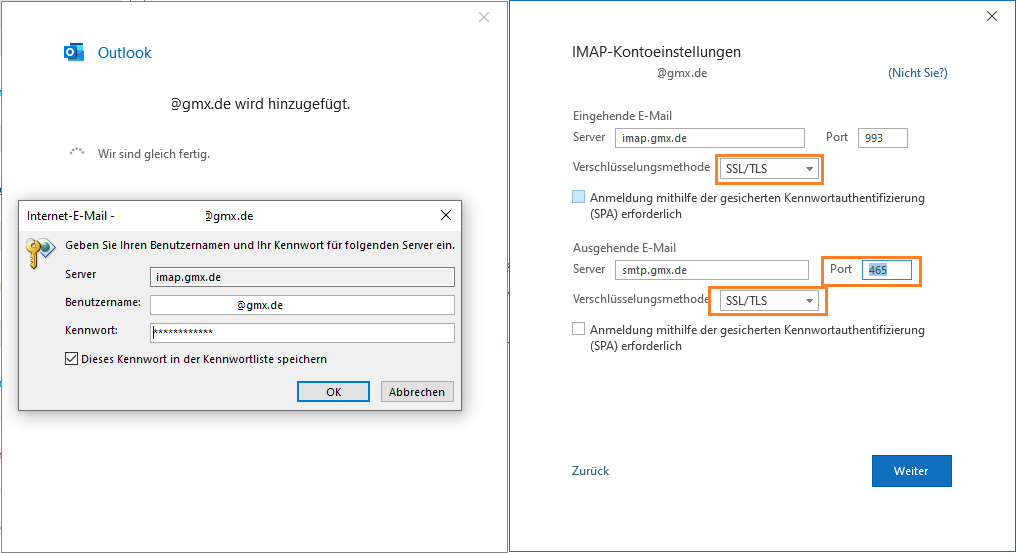Click the outgoing server field smtp.gmx.de
Image resolution: width=1016 pixels, height=553 pixels.
point(711,270)
